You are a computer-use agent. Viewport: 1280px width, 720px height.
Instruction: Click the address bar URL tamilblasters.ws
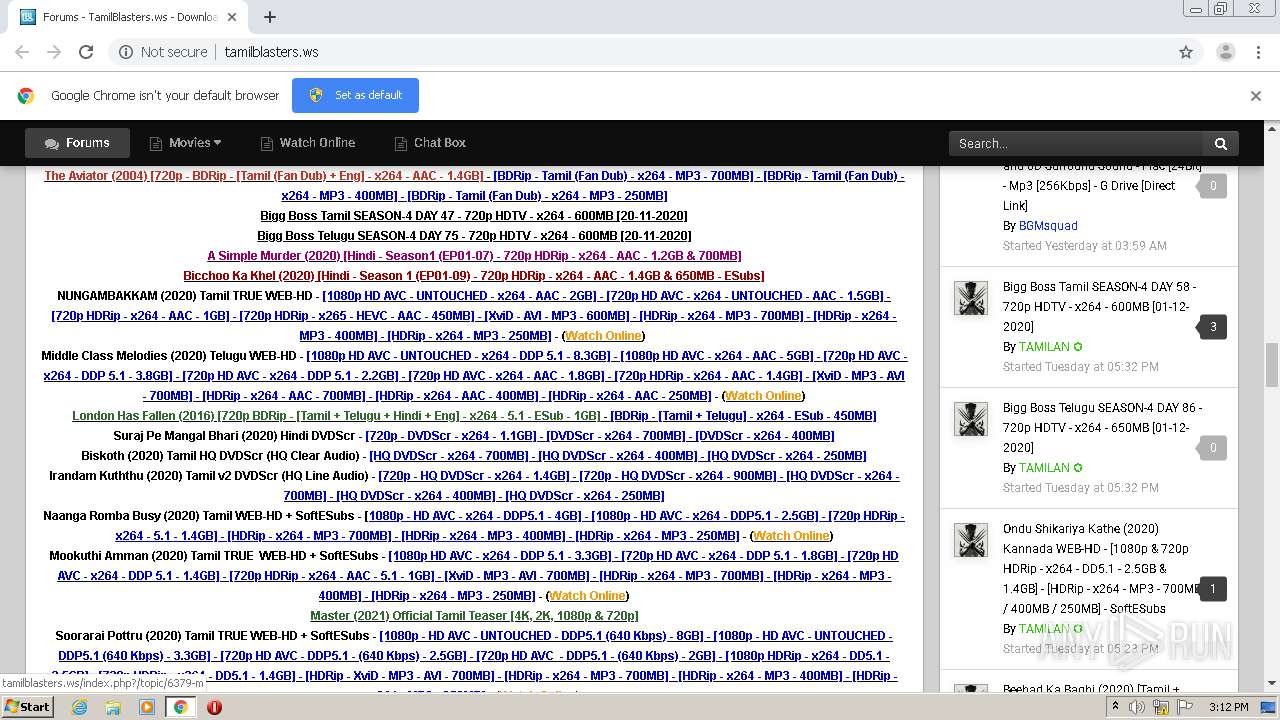tap(271, 52)
